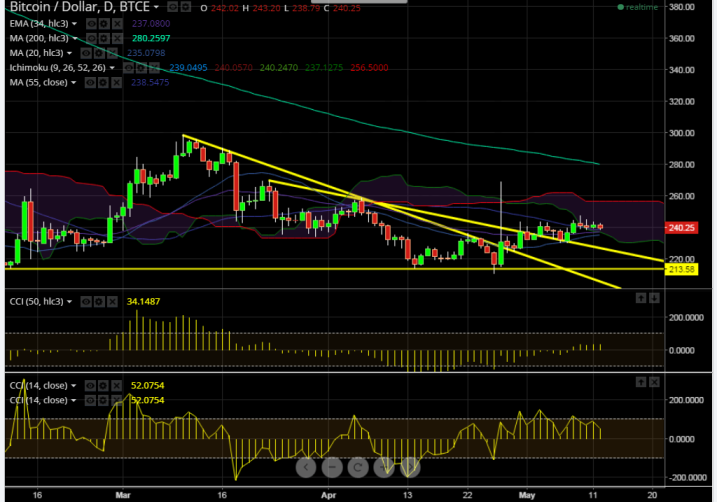Expand the CCI (50, hlc3) dropdown
Screen dimensions: 717x502
coord(70,302)
